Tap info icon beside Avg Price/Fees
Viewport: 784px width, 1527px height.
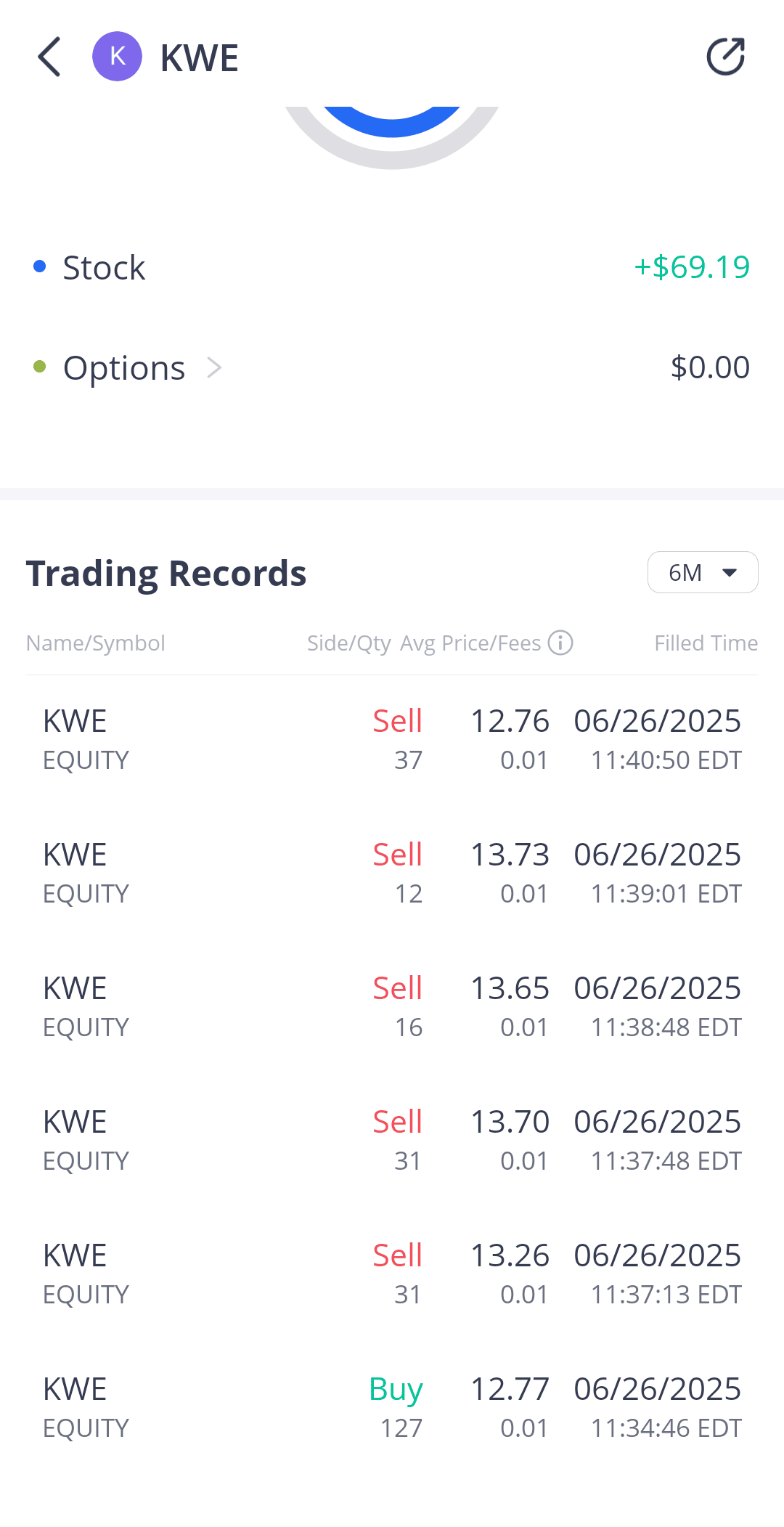[x=560, y=643]
